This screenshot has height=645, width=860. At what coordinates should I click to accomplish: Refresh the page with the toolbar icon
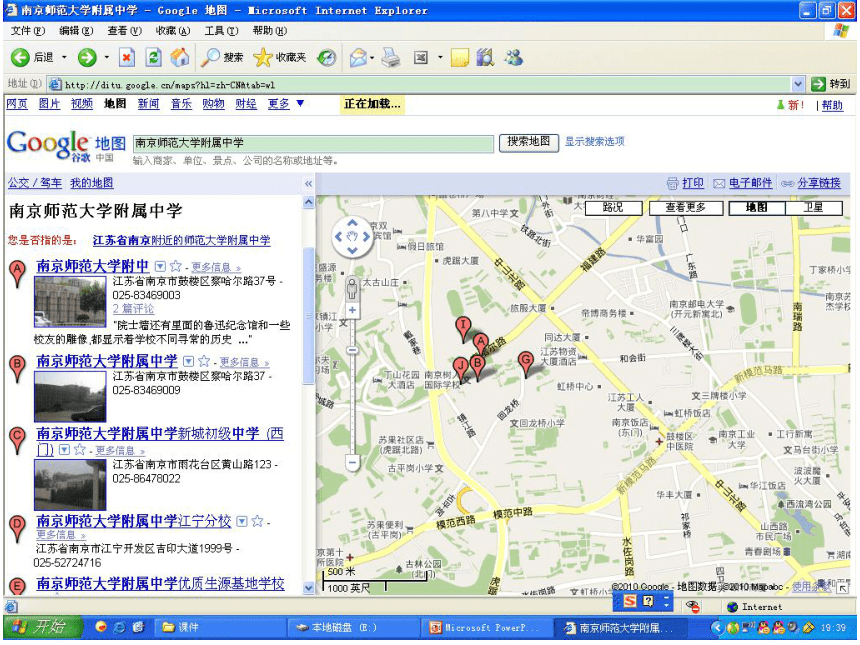point(154,57)
